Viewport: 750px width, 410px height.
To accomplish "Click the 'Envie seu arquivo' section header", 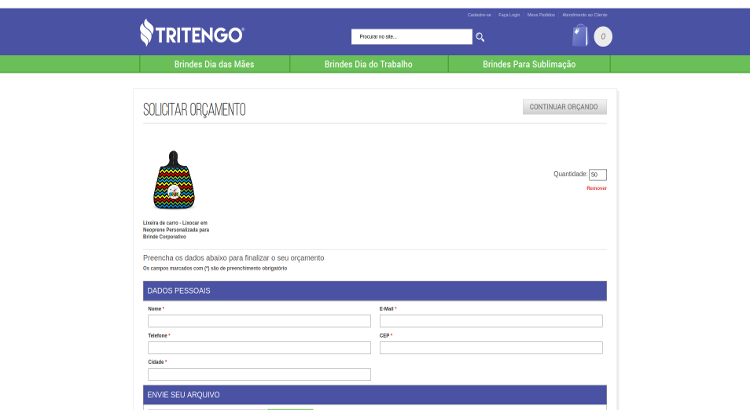I will tap(375, 395).
